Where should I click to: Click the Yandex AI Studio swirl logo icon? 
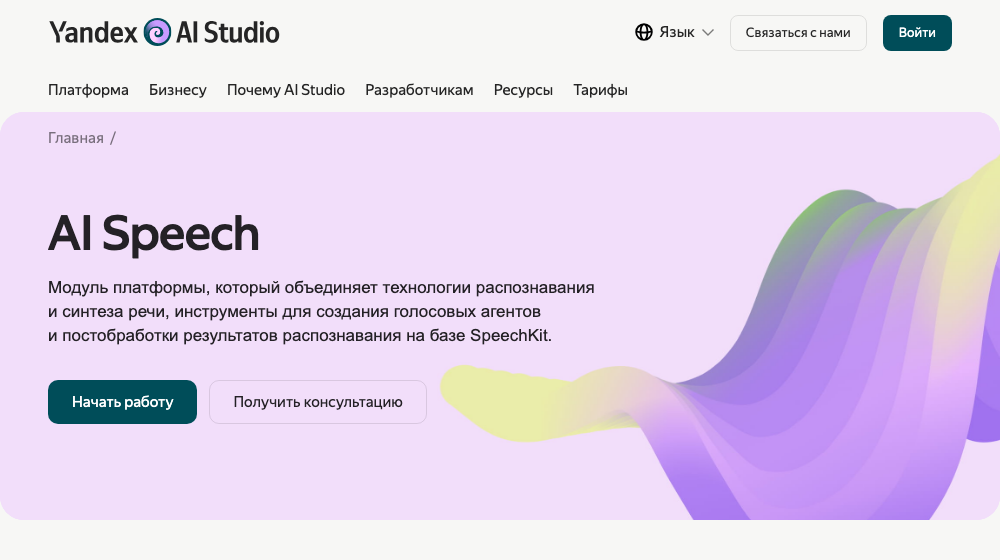coord(157,32)
